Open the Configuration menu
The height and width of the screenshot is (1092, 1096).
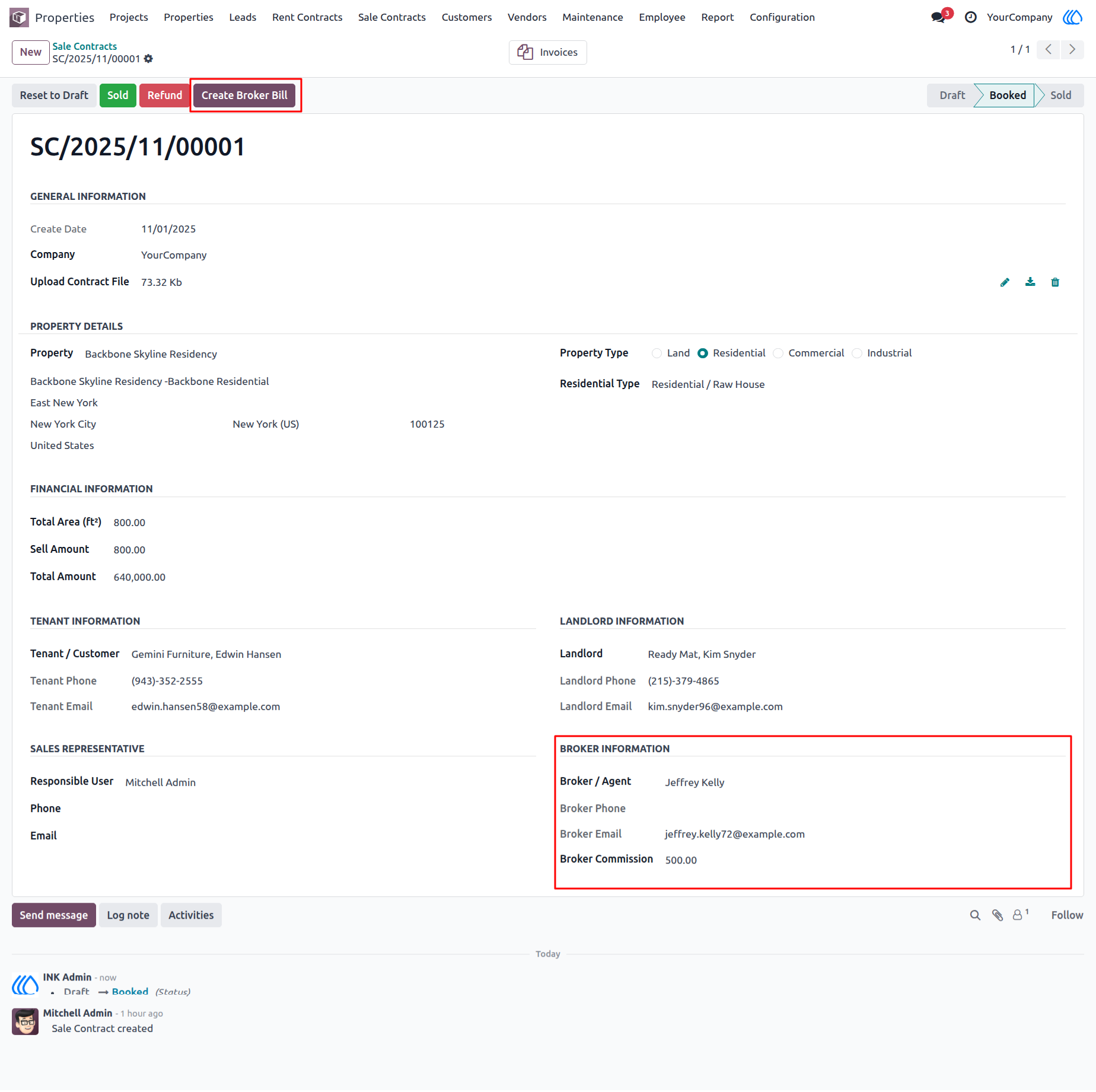point(782,17)
